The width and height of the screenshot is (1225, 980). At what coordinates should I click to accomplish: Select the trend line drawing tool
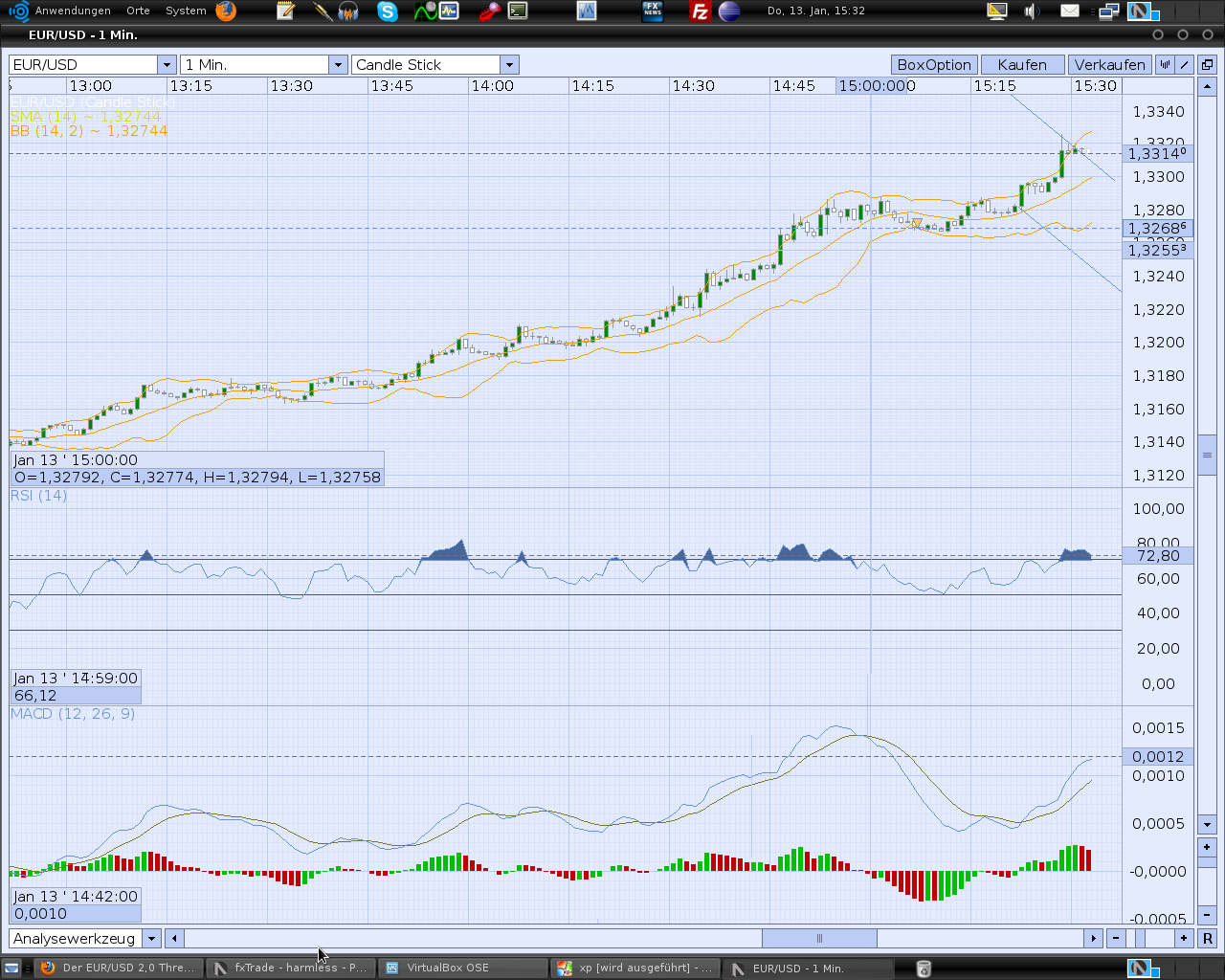pos(1184,64)
